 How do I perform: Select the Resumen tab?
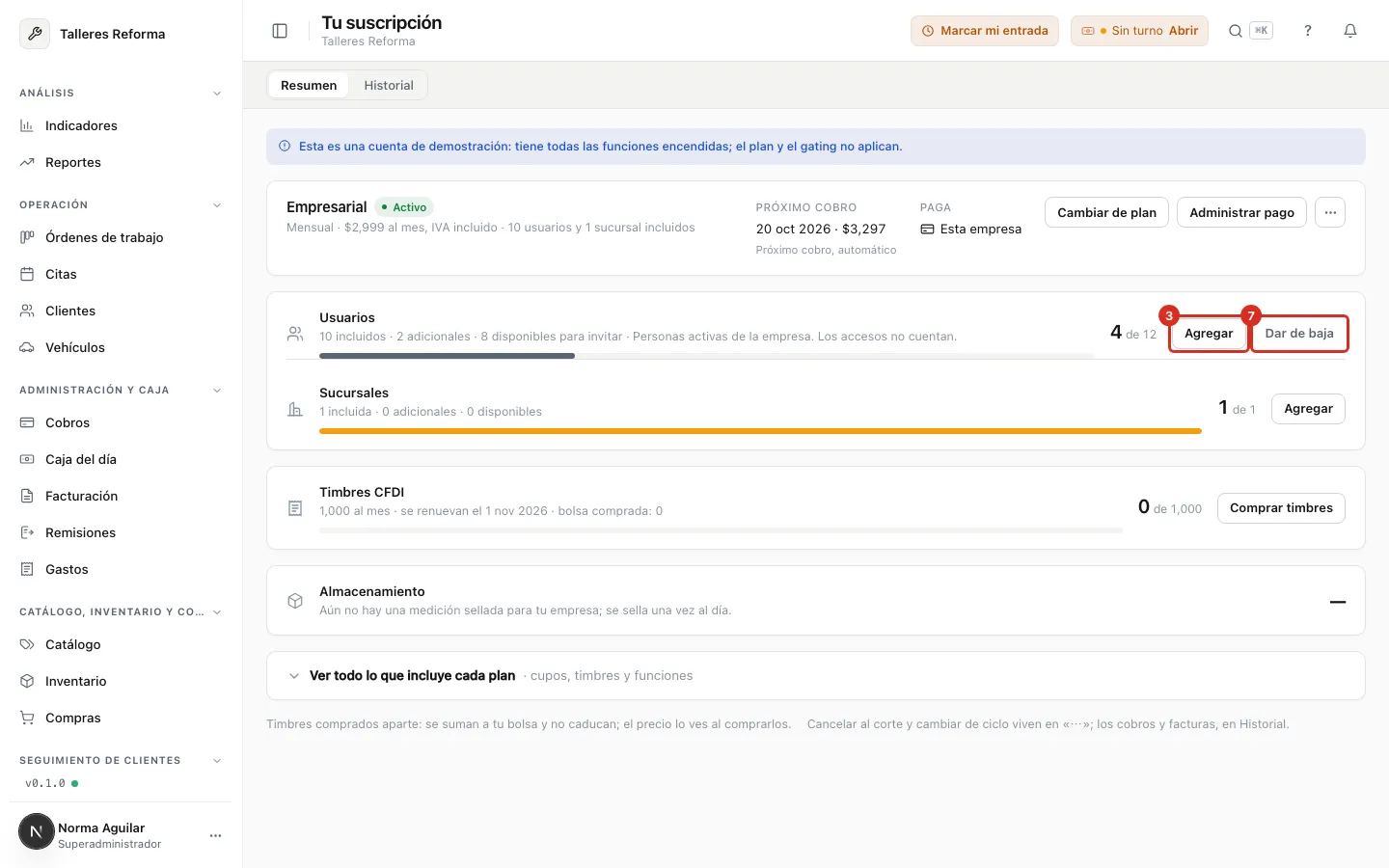tap(309, 85)
